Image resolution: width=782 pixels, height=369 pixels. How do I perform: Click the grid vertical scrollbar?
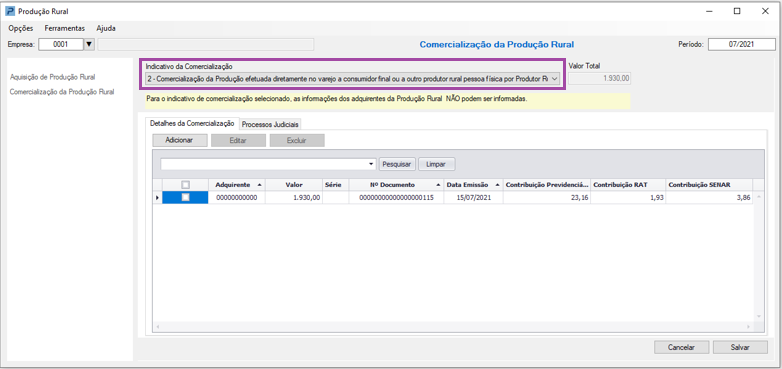pyautogui.click(x=760, y=257)
